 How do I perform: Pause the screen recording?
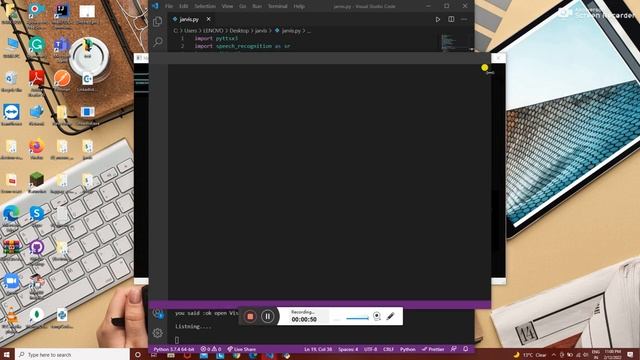tap(268, 316)
